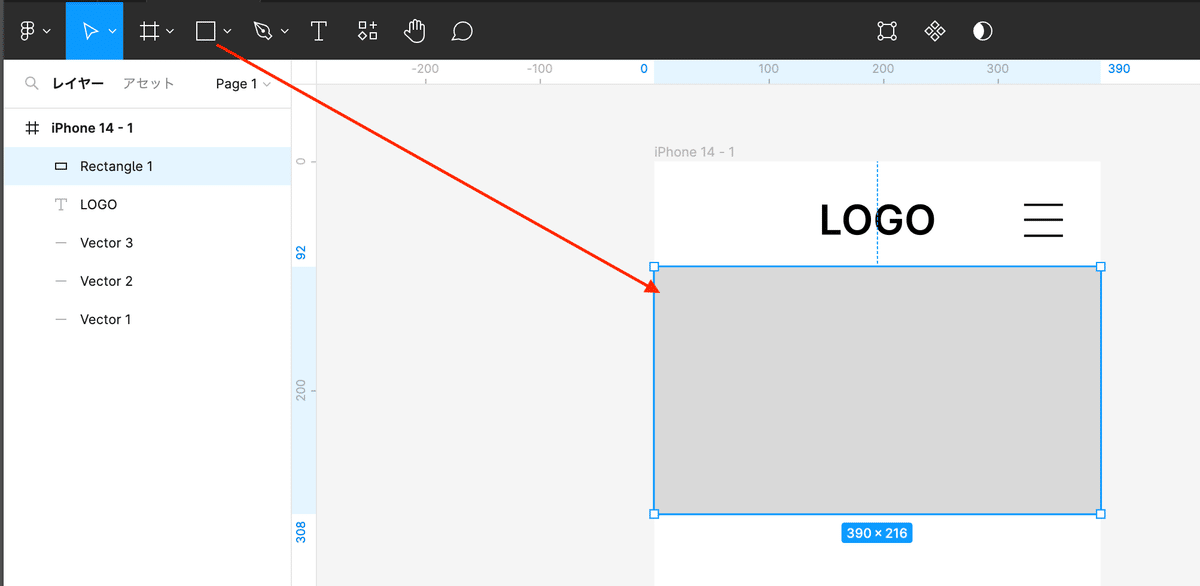Expand the Frame tool options dropdown

pos(170,32)
